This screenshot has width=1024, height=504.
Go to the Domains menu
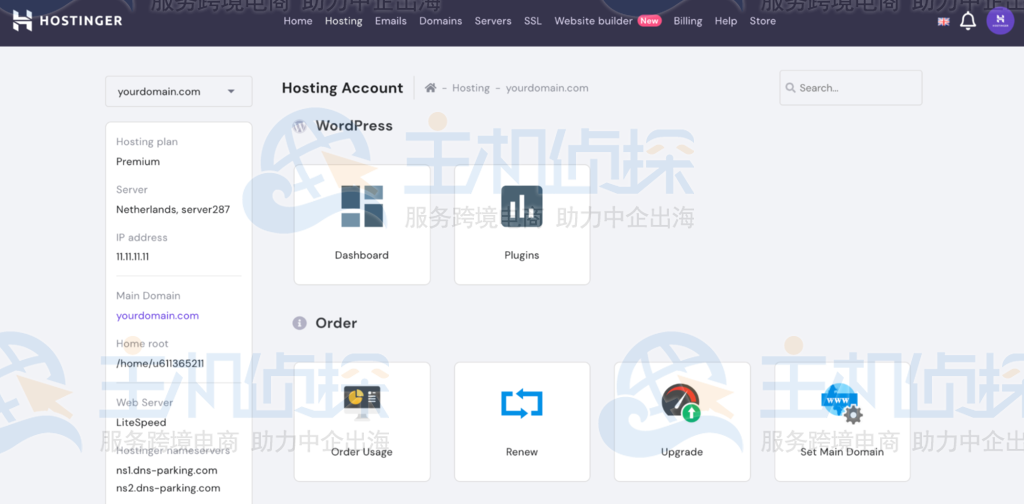pyautogui.click(x=440, y=21)
